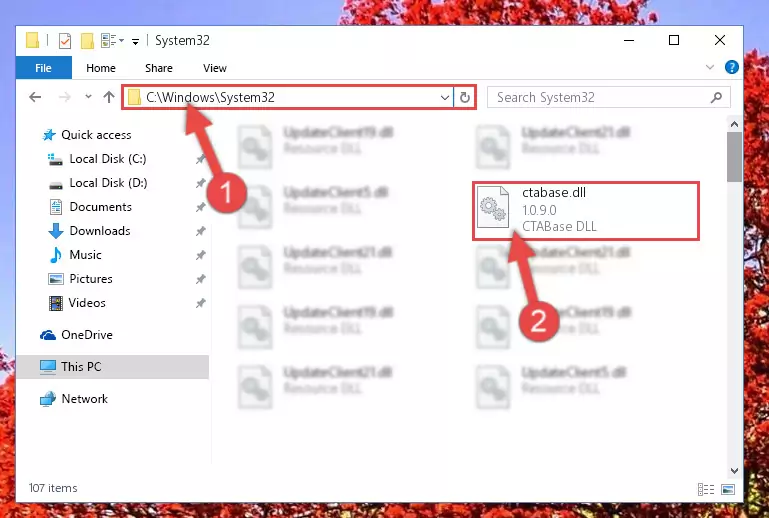The height and width of the screenshot is (518, 769).
Task: Switch to the Share ribbon tab
Action: [159, 68]
